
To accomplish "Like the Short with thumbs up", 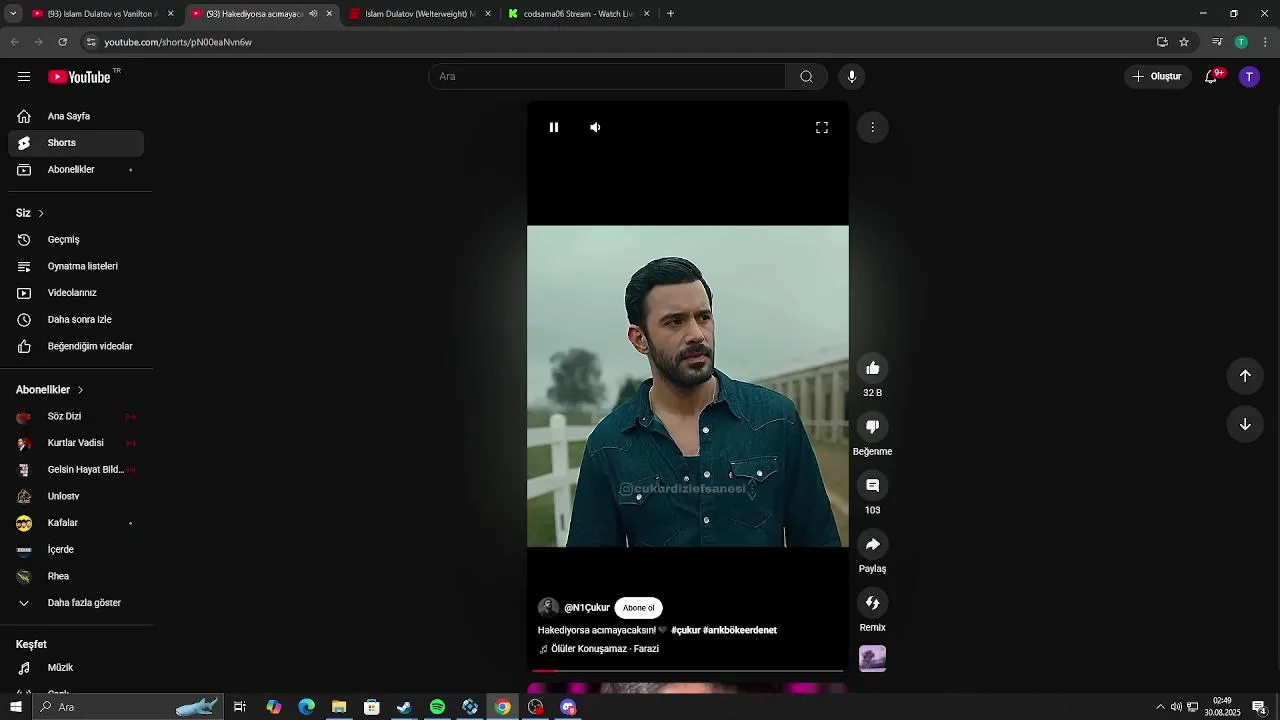I will (873, 368).
